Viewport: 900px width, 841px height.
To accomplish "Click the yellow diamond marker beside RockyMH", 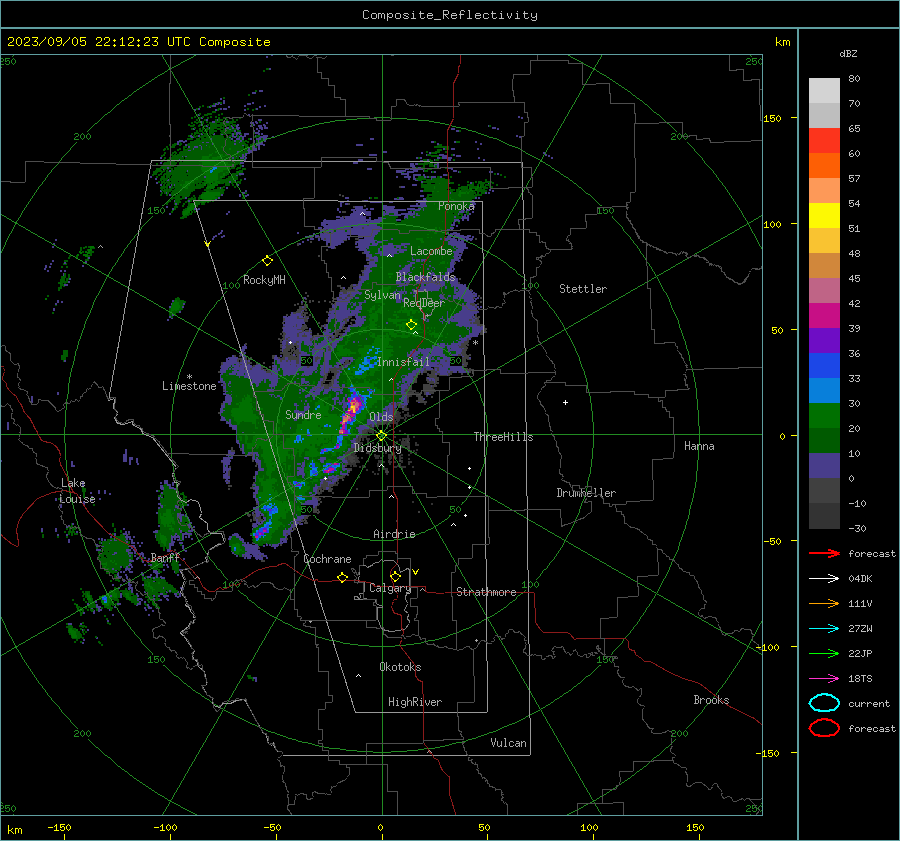I will pos(267,261).
